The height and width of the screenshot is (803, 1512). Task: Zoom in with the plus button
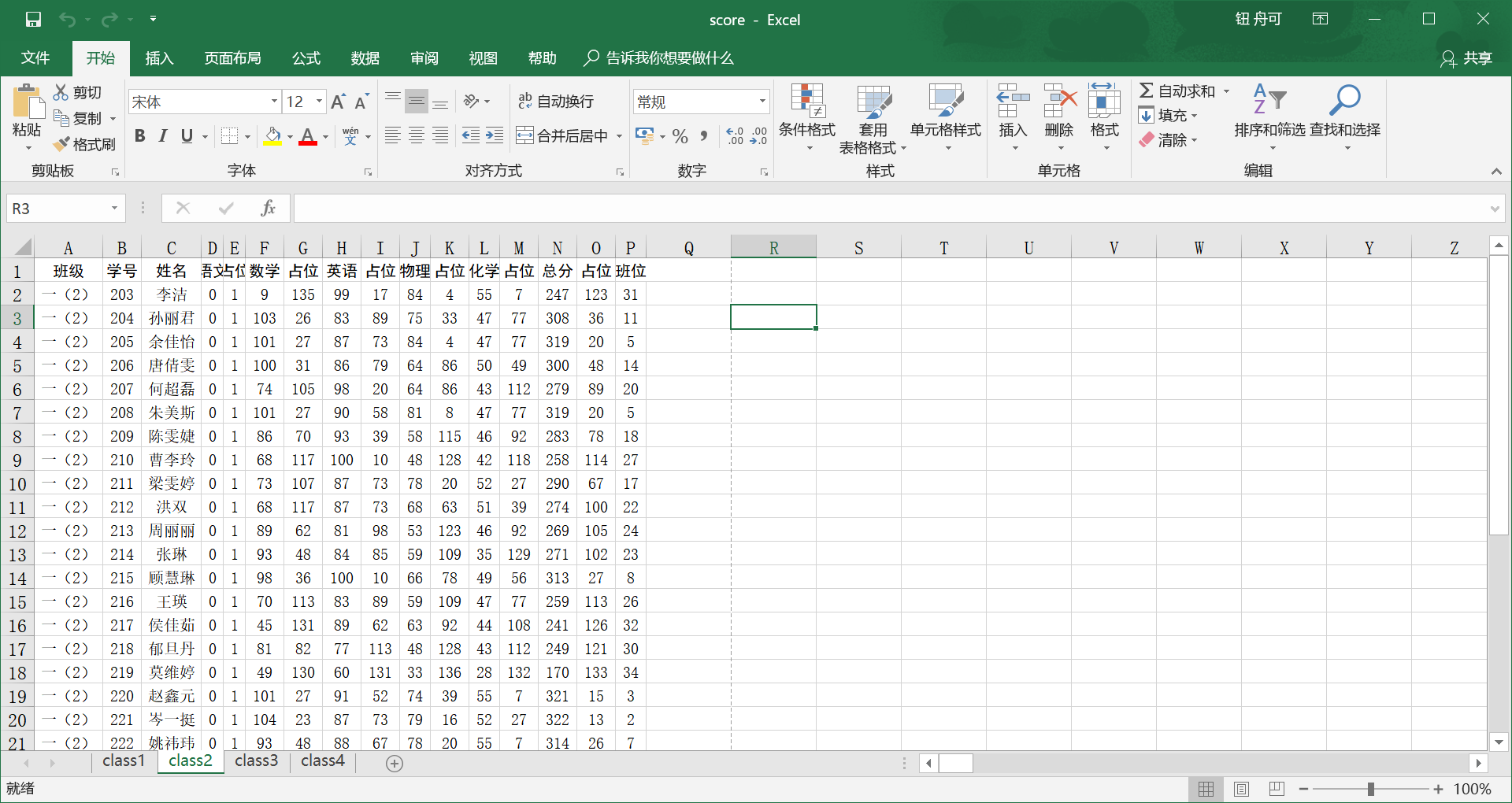point(1438,789)
